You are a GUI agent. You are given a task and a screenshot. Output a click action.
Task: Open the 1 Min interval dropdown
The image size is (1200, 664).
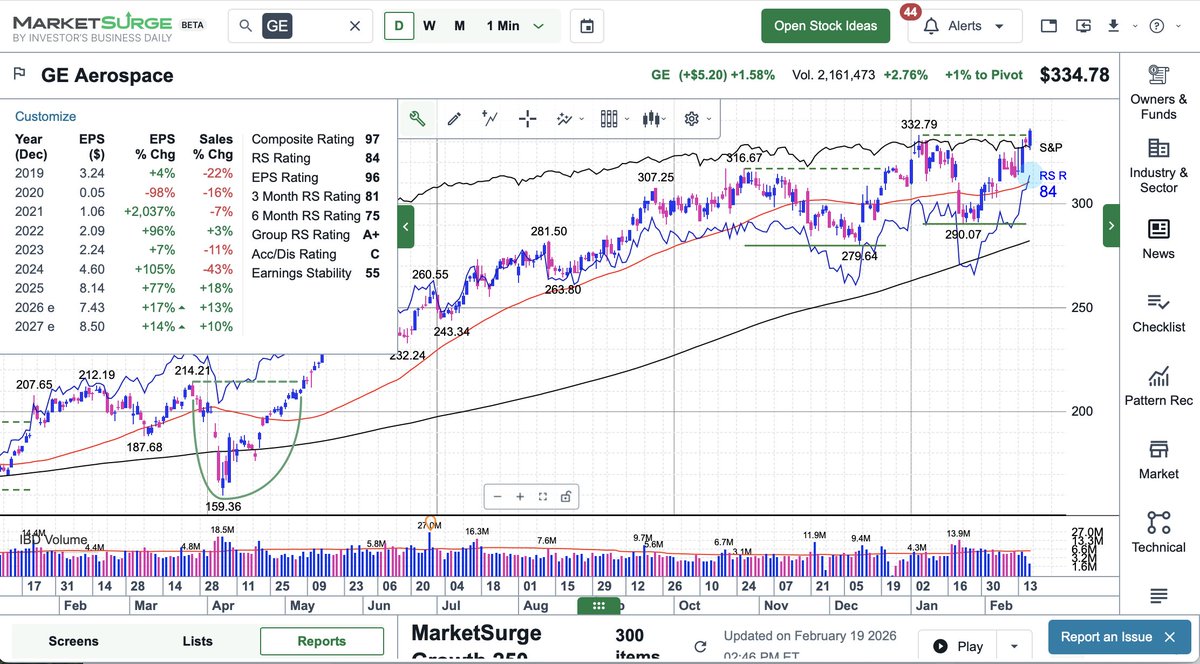516,26
